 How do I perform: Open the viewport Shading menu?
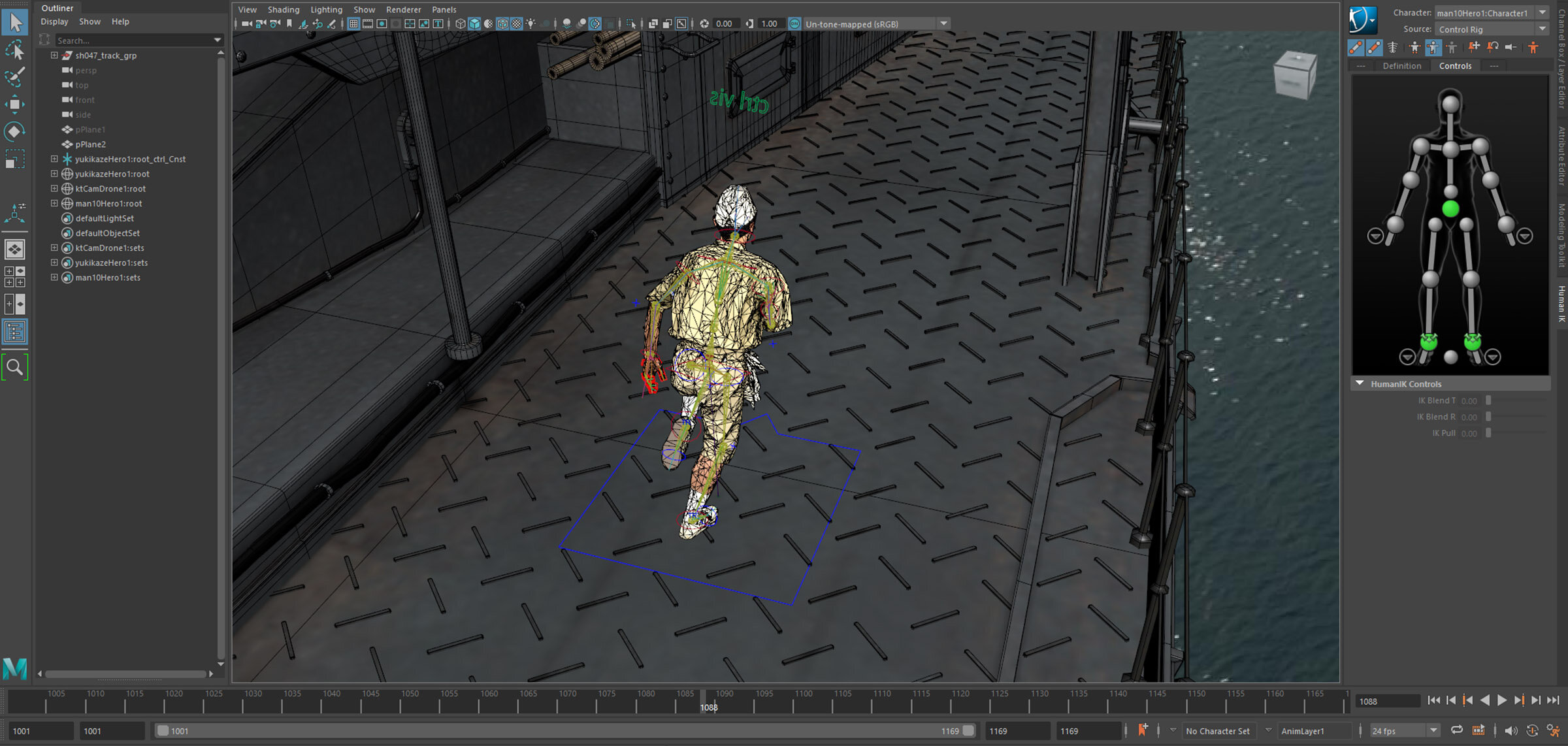(x=283, y=10)
